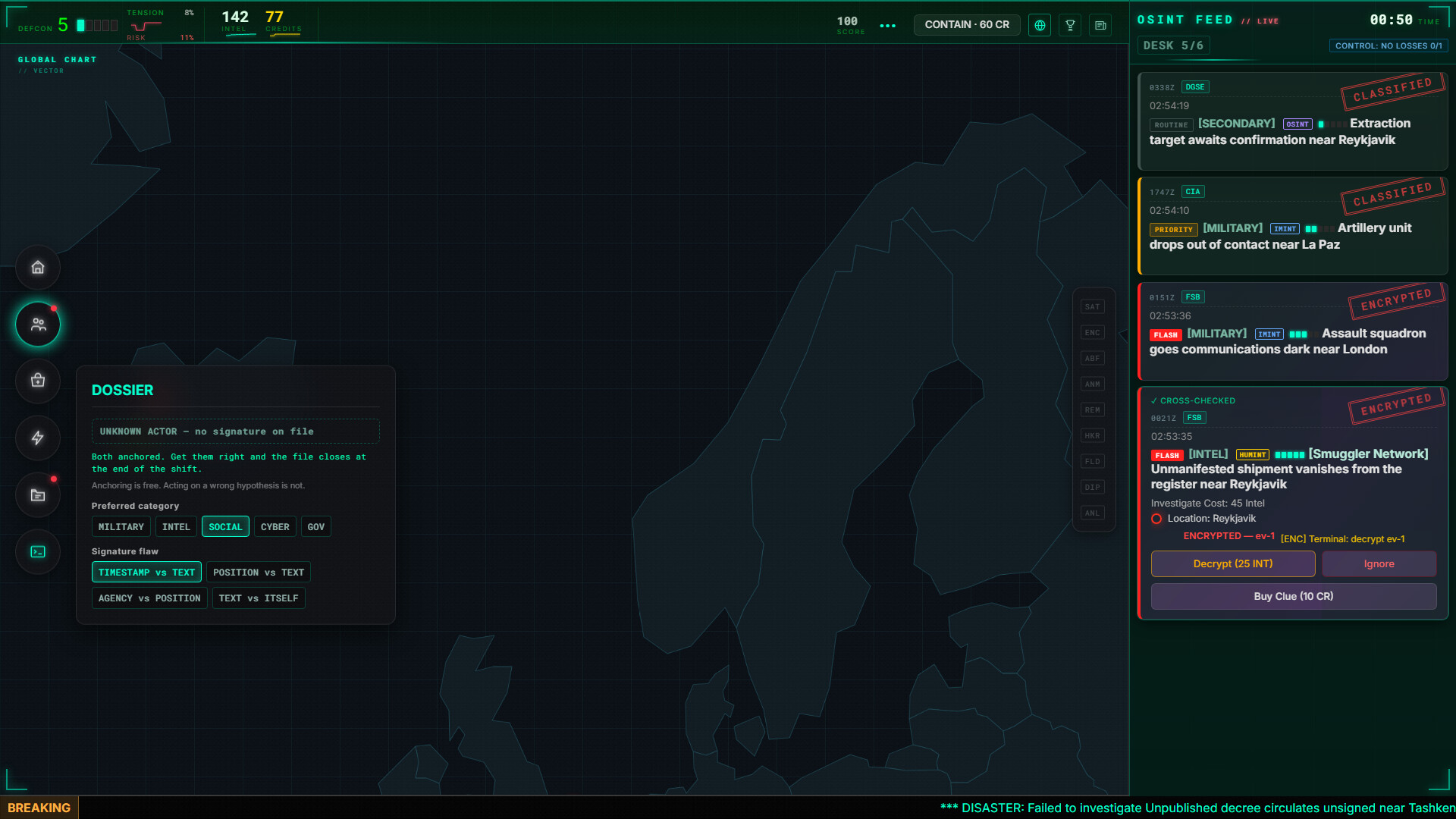The height and width of the screenshot is (819, 1456).
Task: Open the trophy achievements icon
Action: (1070, 25)
